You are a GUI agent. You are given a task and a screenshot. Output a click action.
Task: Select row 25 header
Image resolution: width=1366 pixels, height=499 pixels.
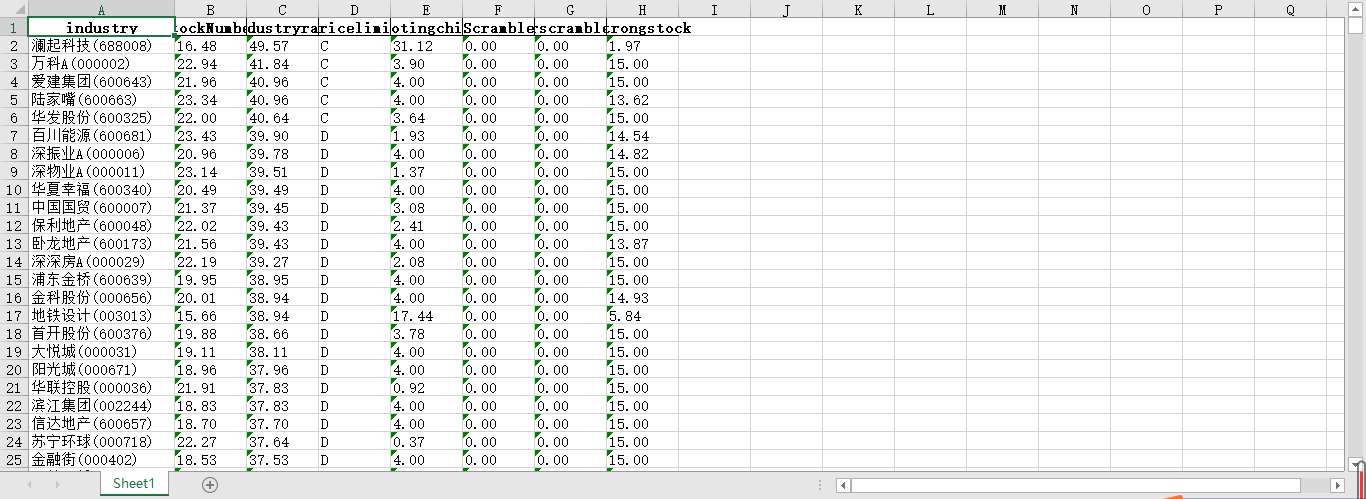pyautogui.click(x=14, y=459)
